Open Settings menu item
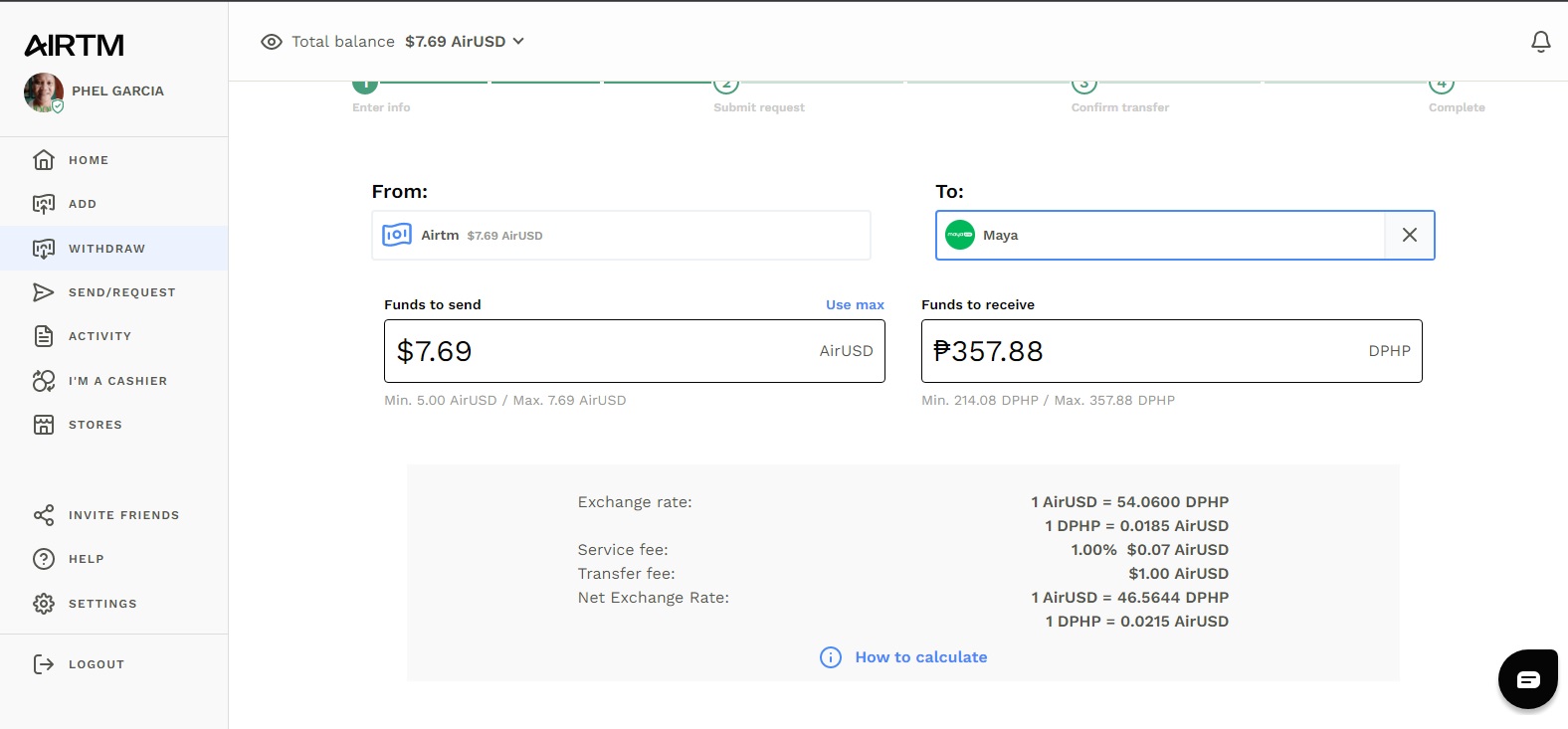The width and height of the screenshot is (1568, 729). [113, 604]
